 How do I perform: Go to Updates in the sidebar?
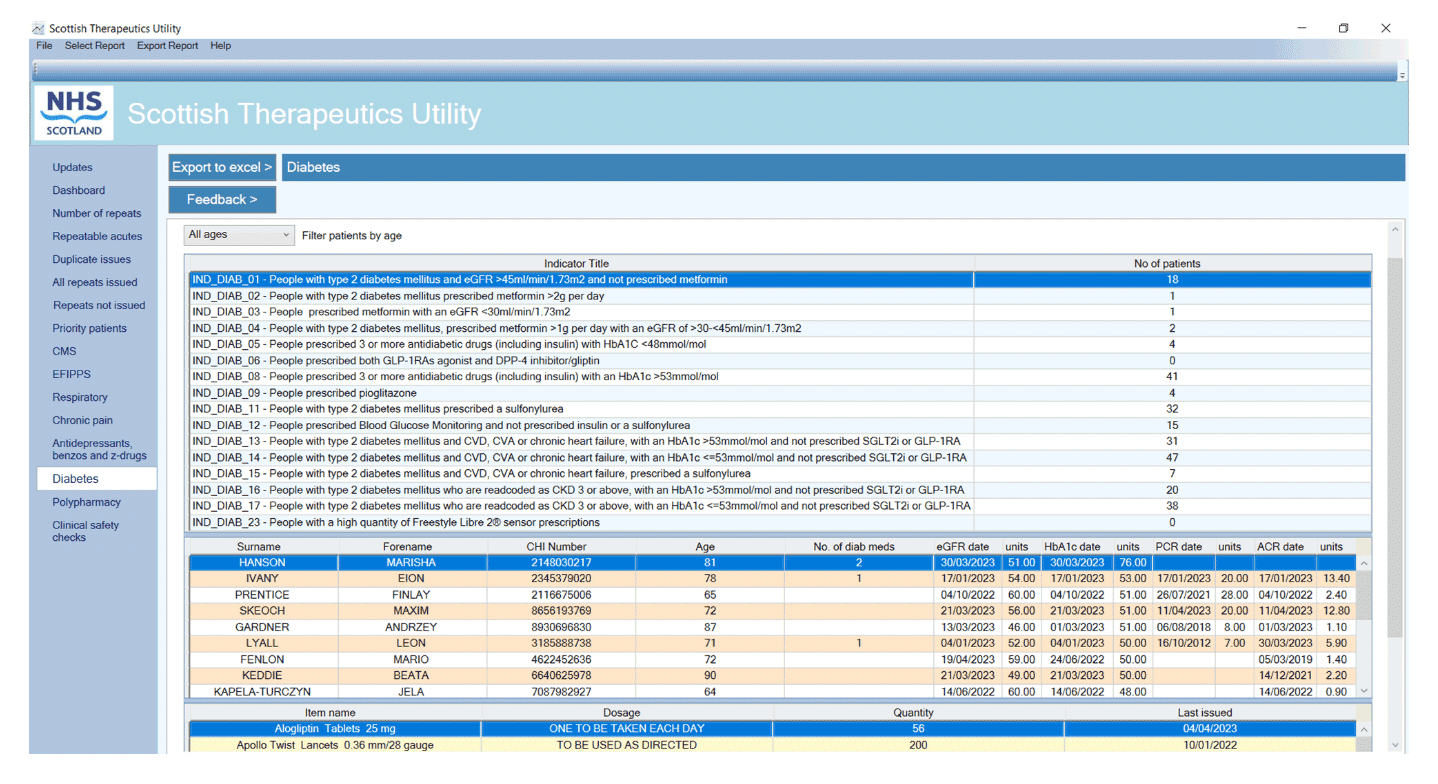pos(72,167)
